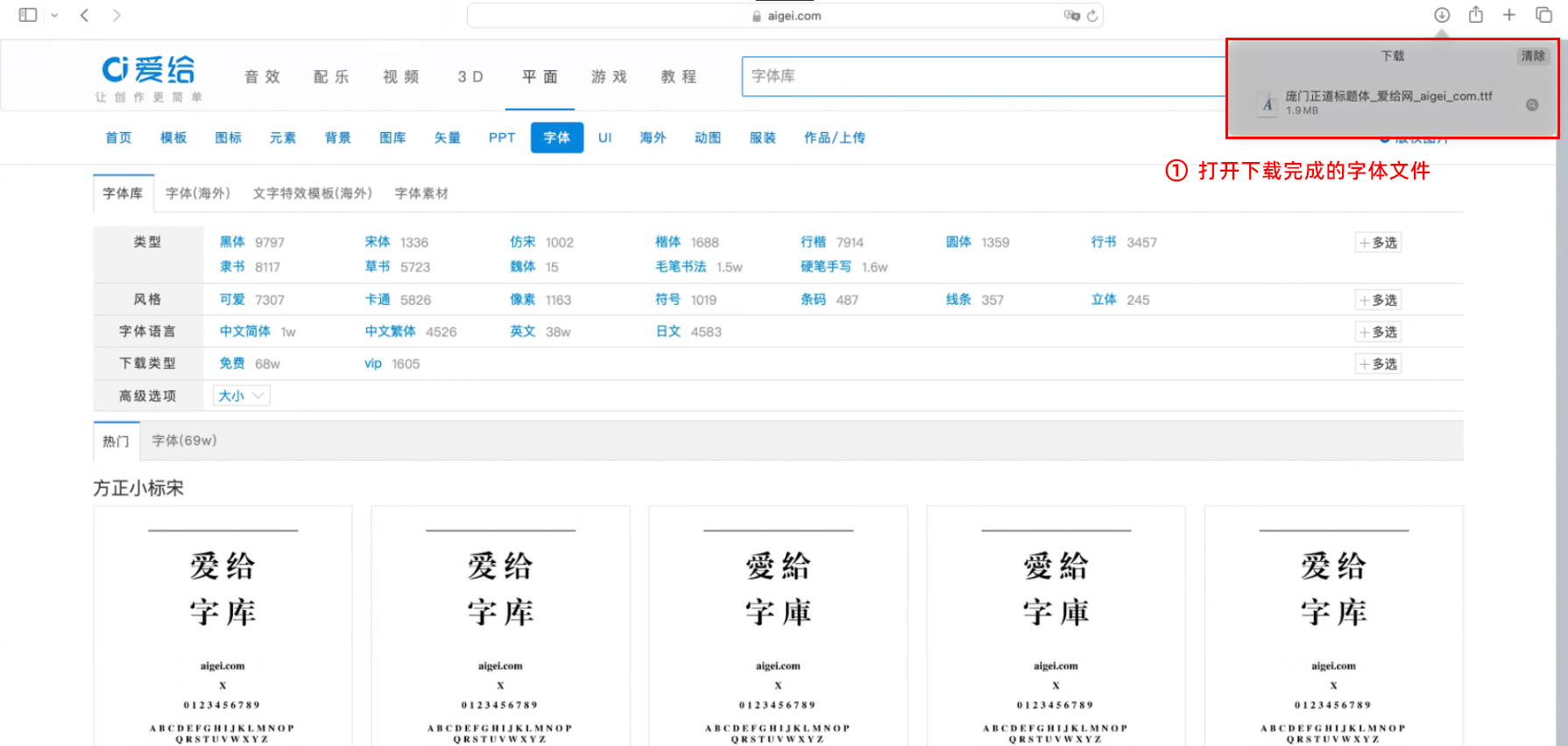The width and height of the screenshot is (1568, 746).
Task: Click the font file icon in downloads list
Action: [1267, 104]
